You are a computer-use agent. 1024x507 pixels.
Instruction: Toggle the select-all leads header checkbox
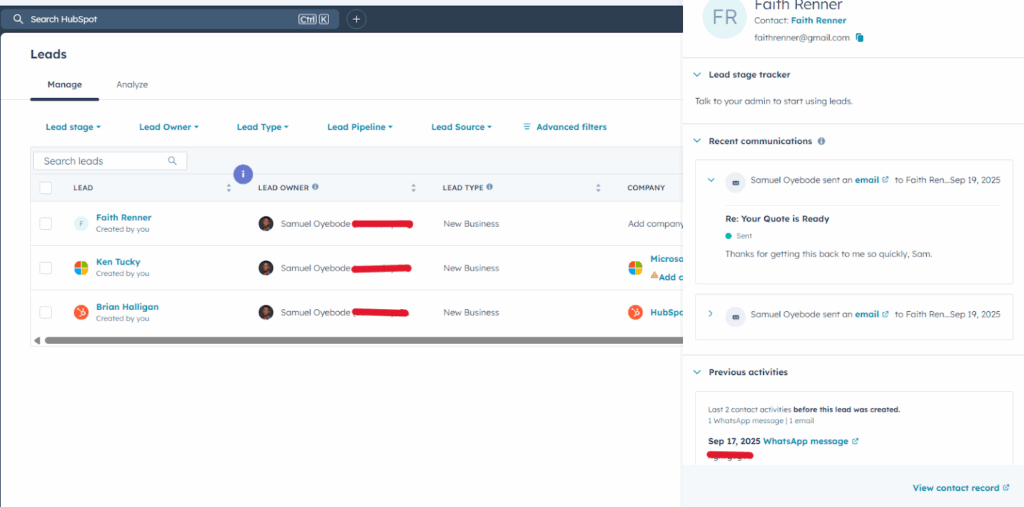[46, 188]
